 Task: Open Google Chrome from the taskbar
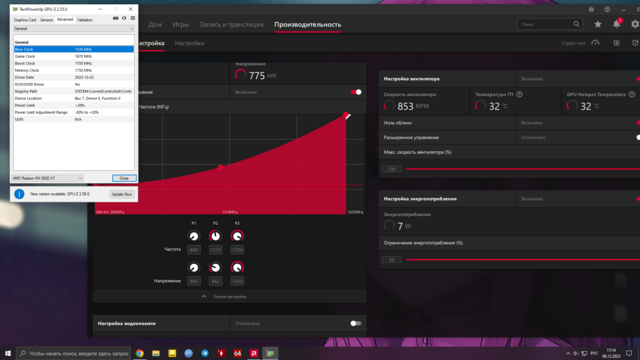click(x=140, y=353)
